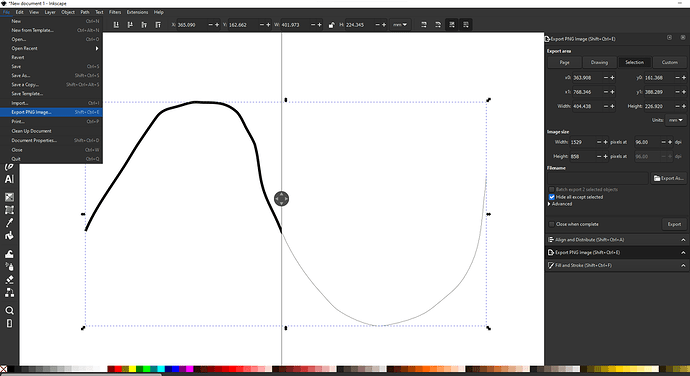
Task: Click the X position field in toolbar
Action: 192,25
